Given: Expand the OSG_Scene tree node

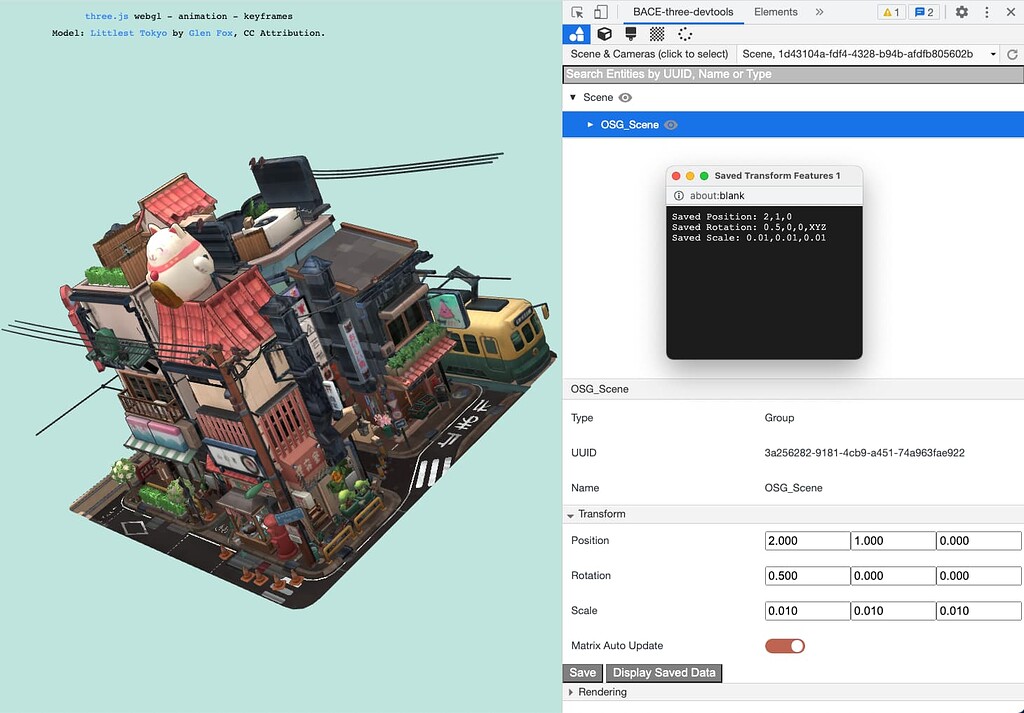Looking at the screenshot, I should [590, 124].
